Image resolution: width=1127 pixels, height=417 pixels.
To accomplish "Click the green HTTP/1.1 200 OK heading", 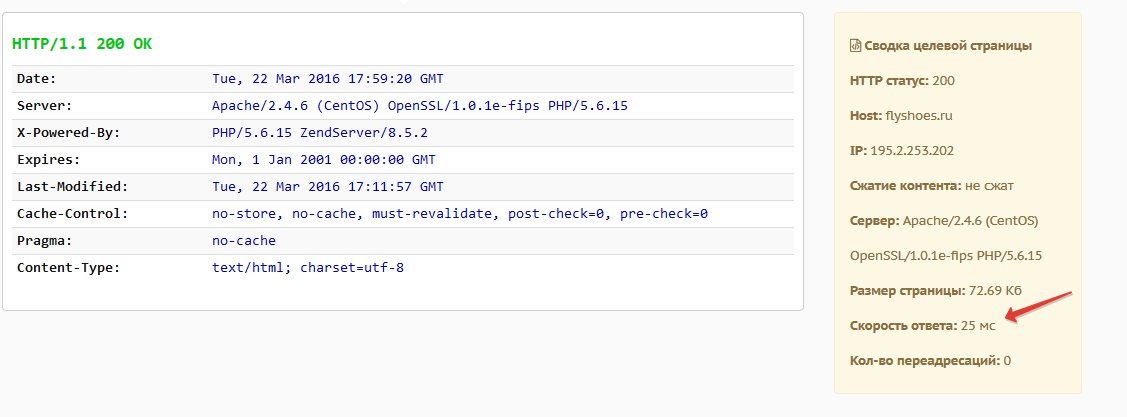I will click(x=82, y=45).
